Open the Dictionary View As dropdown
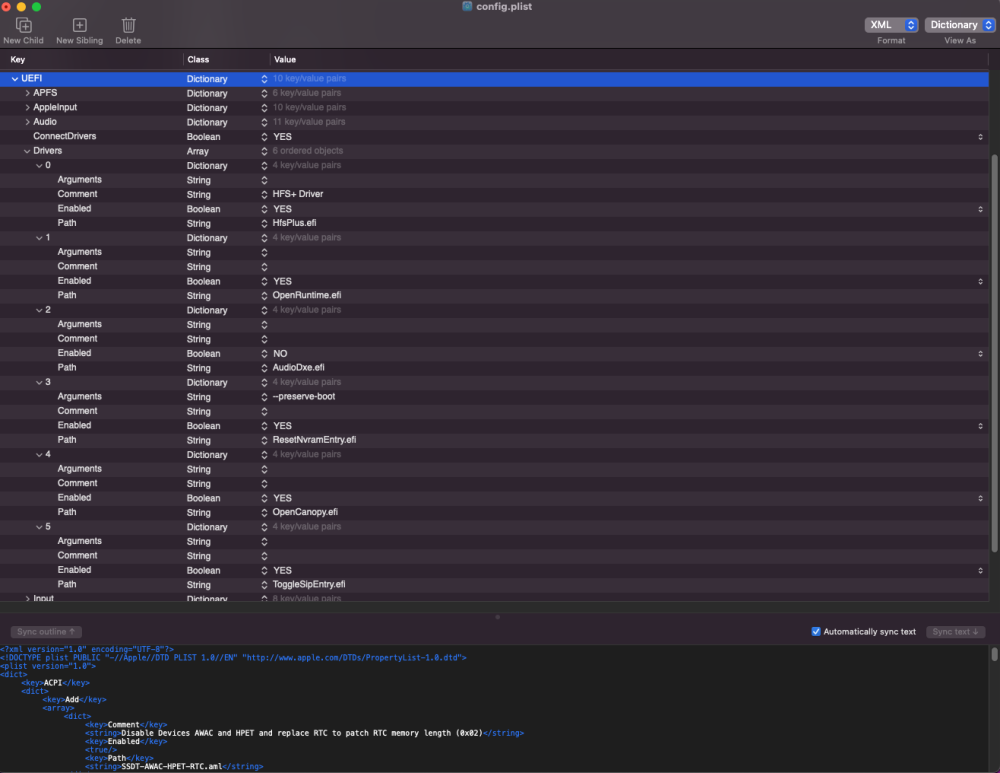The width and height of the screenshot is (1000, 773). [x=960, y=25]
